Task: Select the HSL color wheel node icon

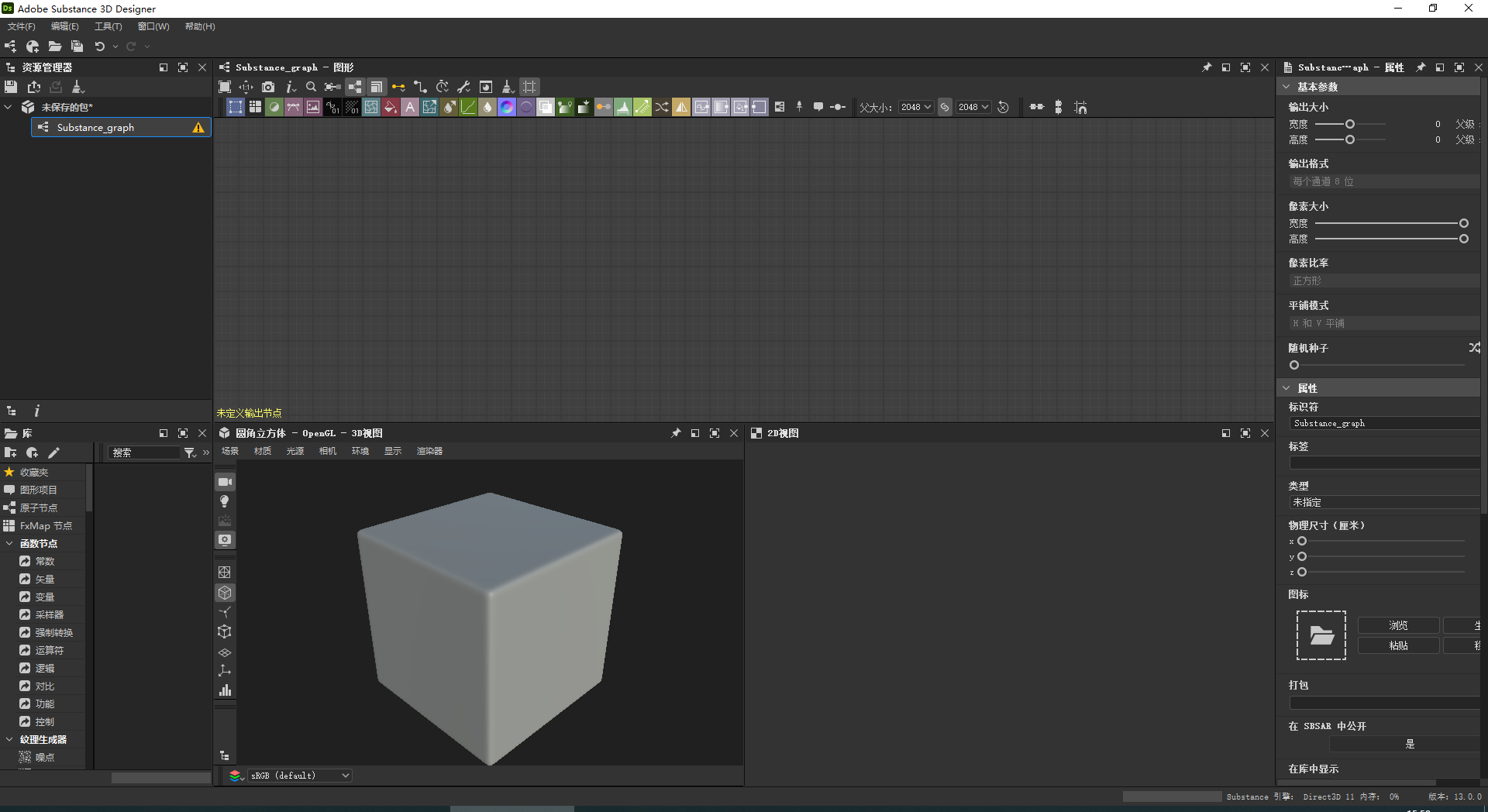Action: pyautogui.click(x=508, y=107)
